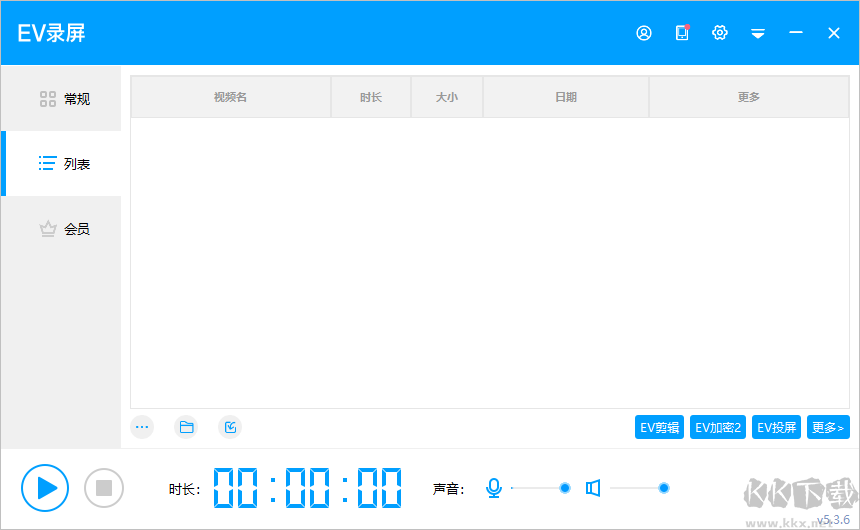The image size is (860, 530).
Task: Click the v5.3.6 version label
Action: 833,520
